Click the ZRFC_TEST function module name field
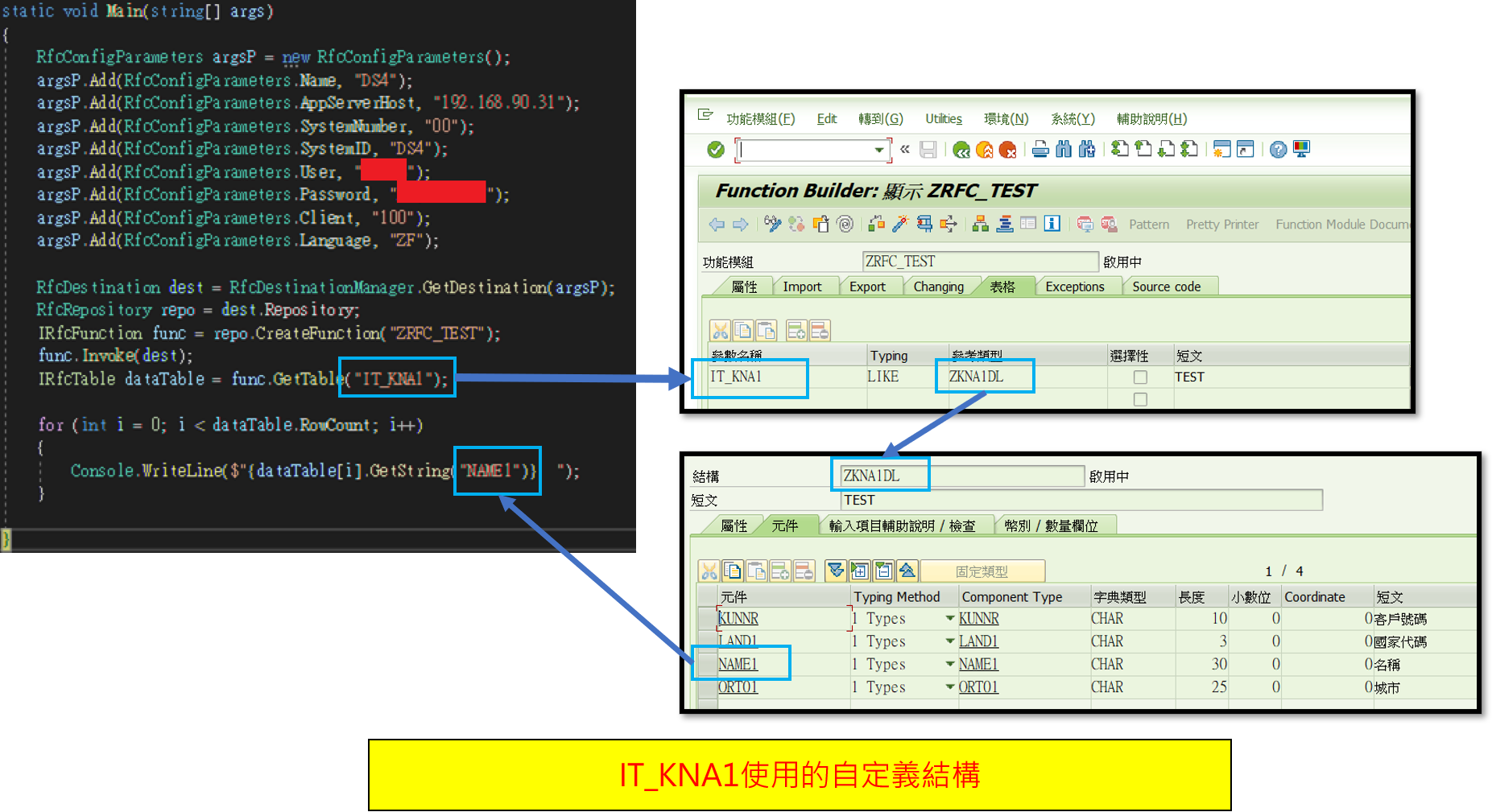 [x=979, y=262]
